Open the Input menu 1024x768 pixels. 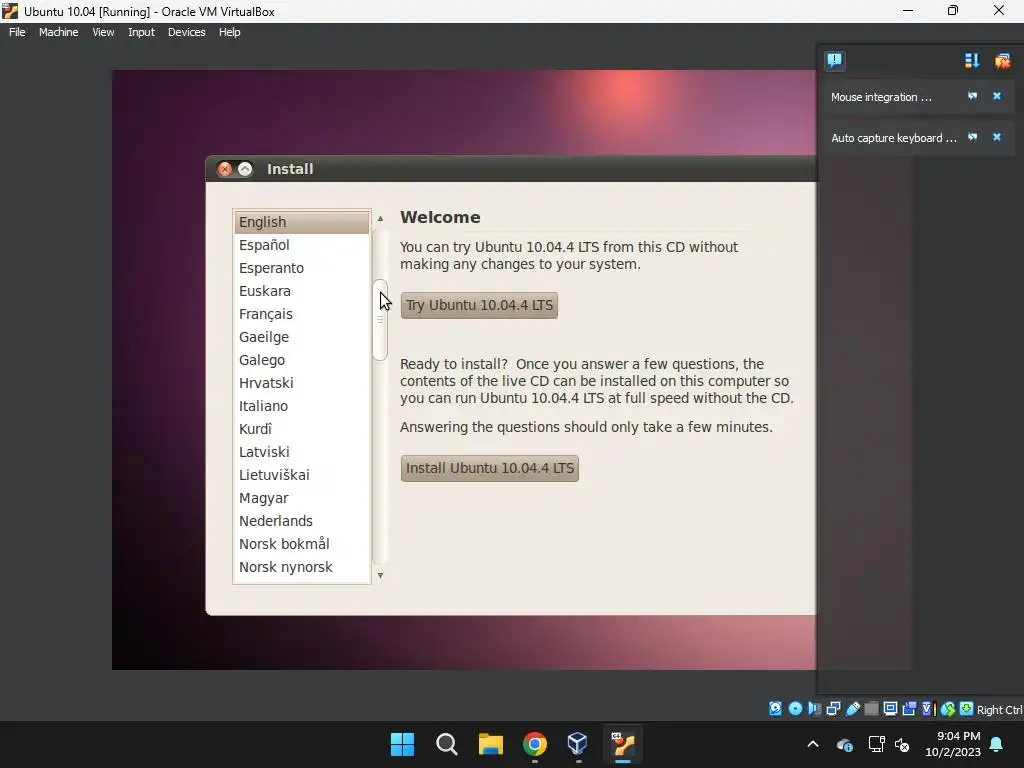tap(141, 32)
